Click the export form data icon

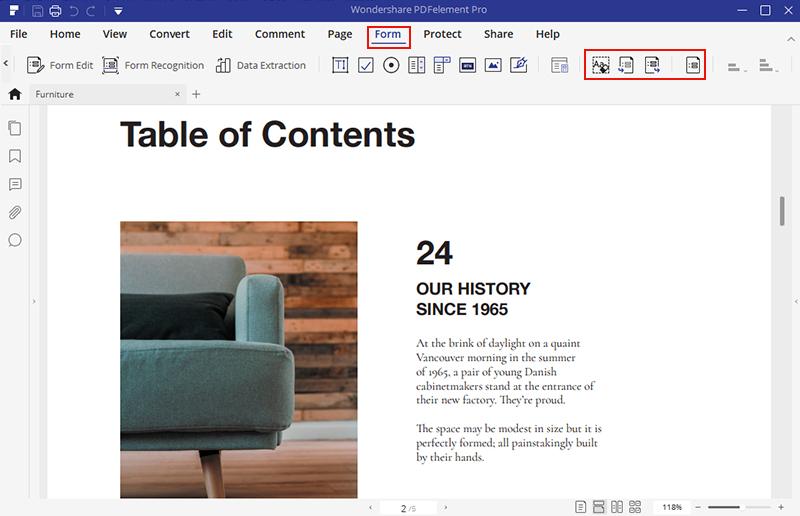(x=652, y=65)
